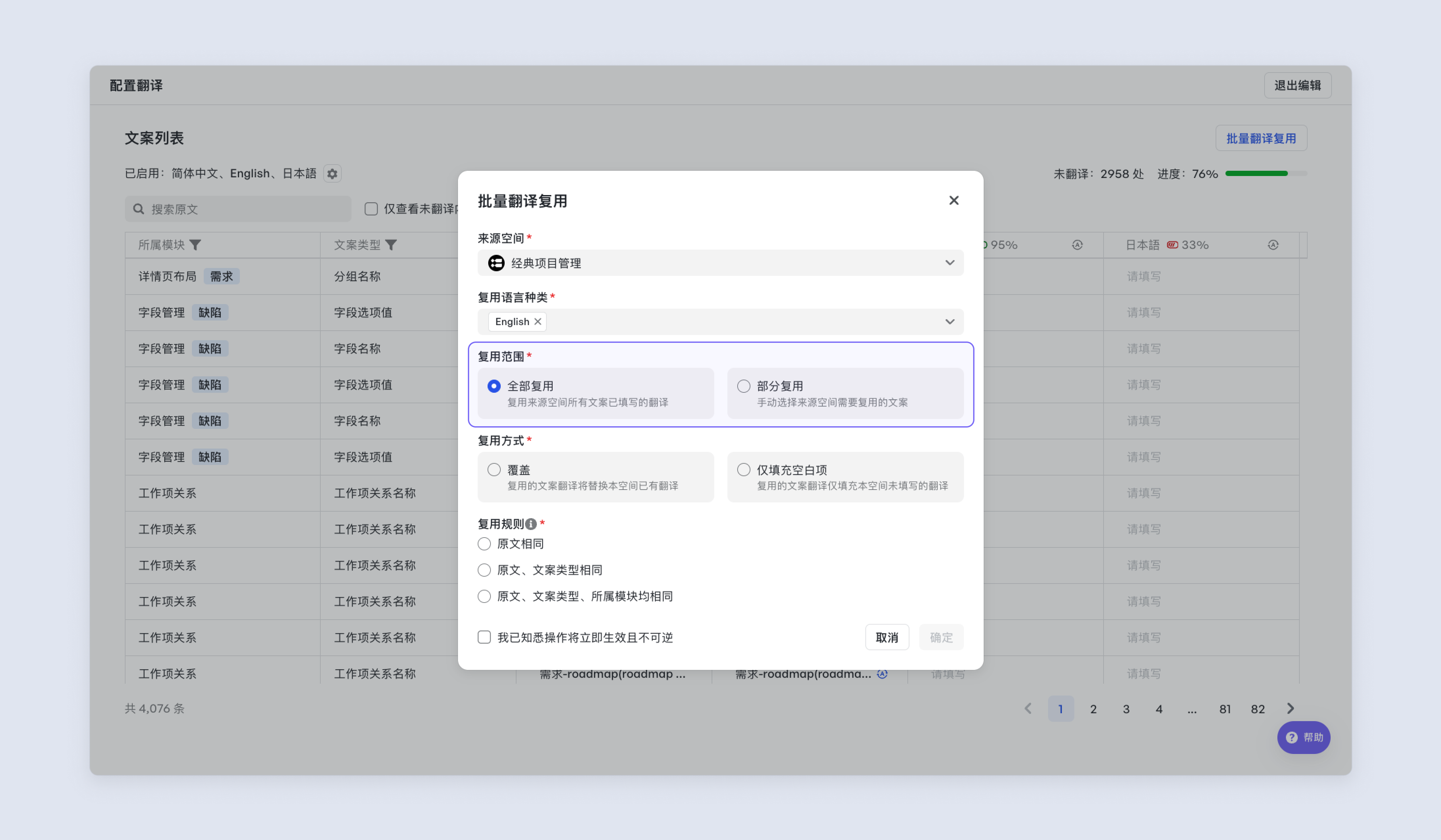Click the translation progress bar
1441x840 pixels.
pyautogui.click(x=1266, y=173)
